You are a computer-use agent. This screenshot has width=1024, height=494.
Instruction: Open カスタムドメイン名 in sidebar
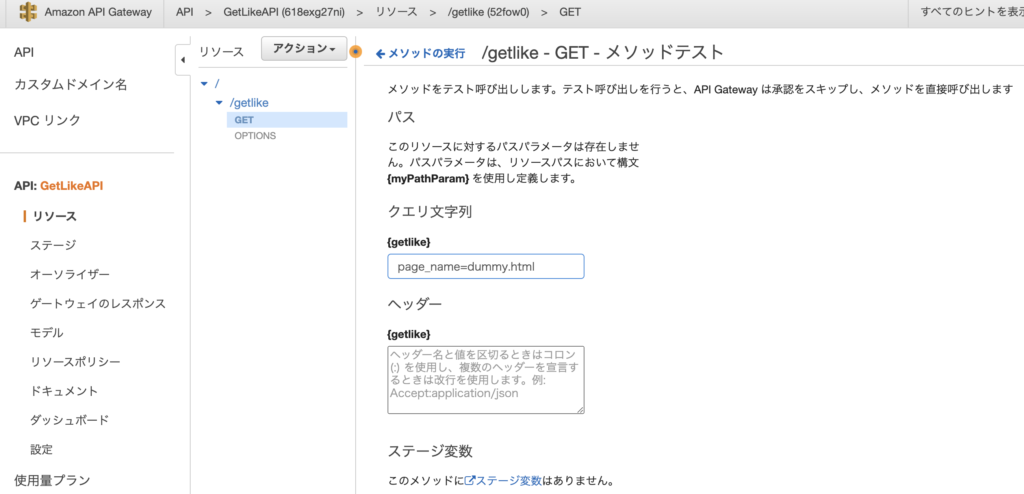click(x=71, y=85)
